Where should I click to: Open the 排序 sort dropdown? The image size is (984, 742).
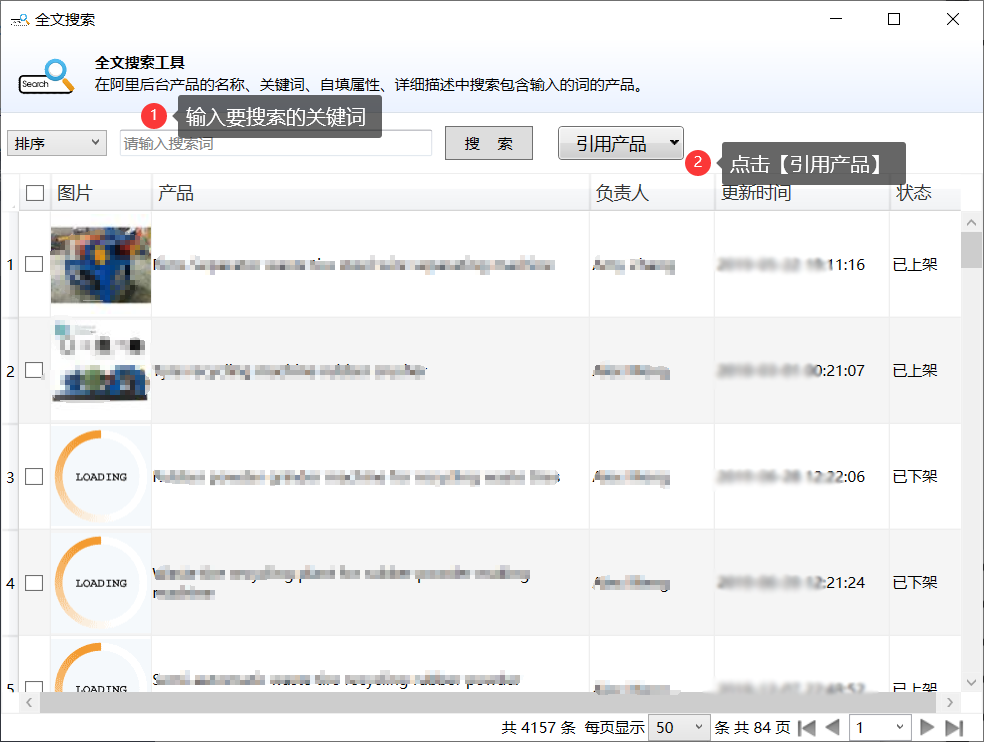[x=56, y=143]
